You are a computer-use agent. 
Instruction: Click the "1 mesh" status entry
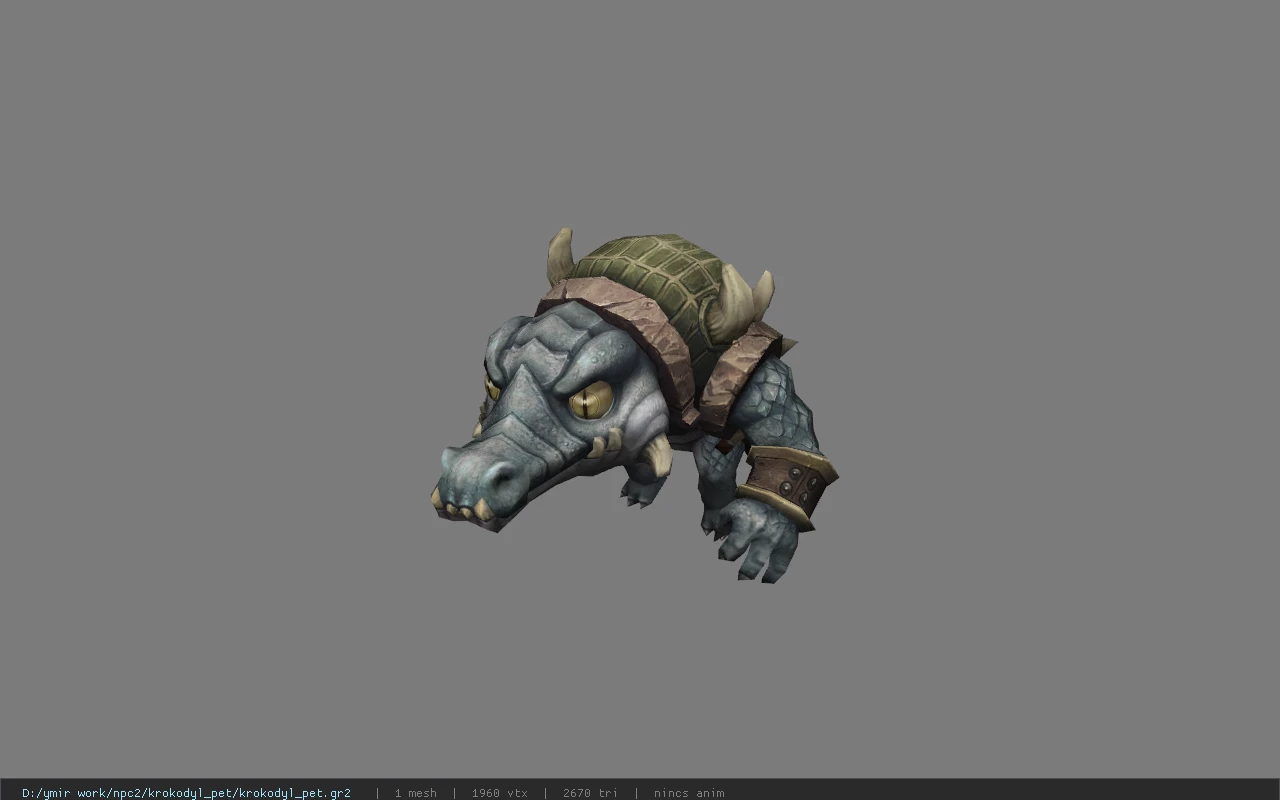click(415, 793)
